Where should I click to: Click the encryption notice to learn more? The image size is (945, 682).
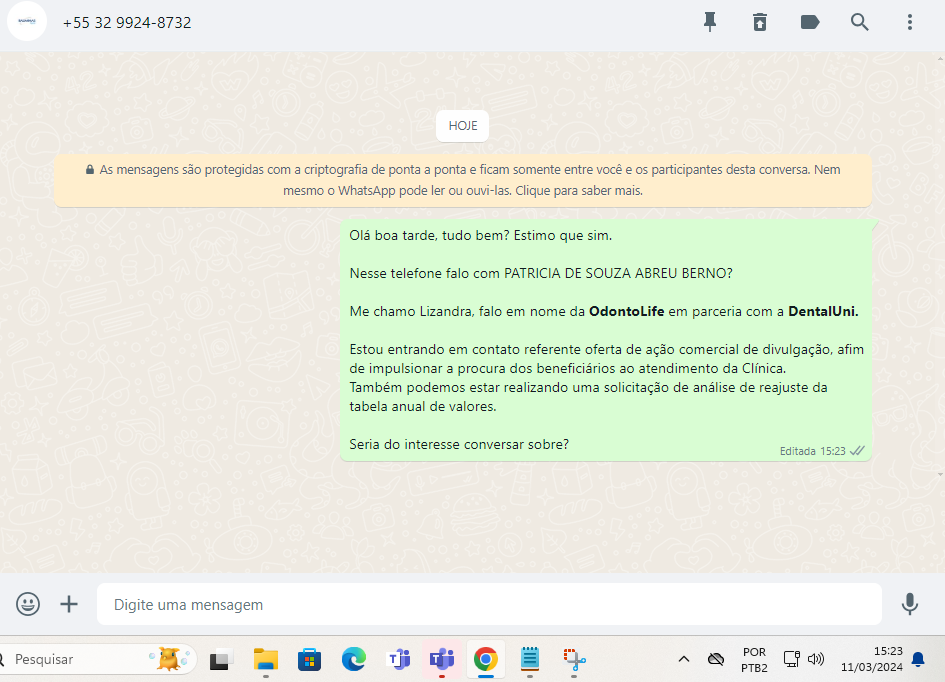[x=463, y=180]
